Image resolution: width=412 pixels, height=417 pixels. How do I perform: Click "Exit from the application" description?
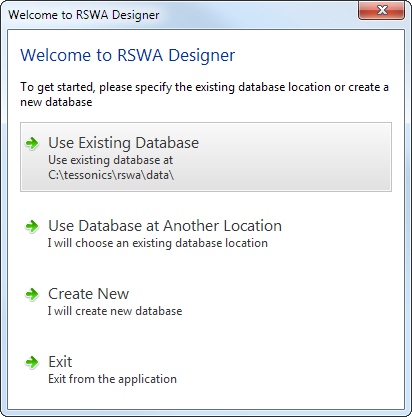112,379
